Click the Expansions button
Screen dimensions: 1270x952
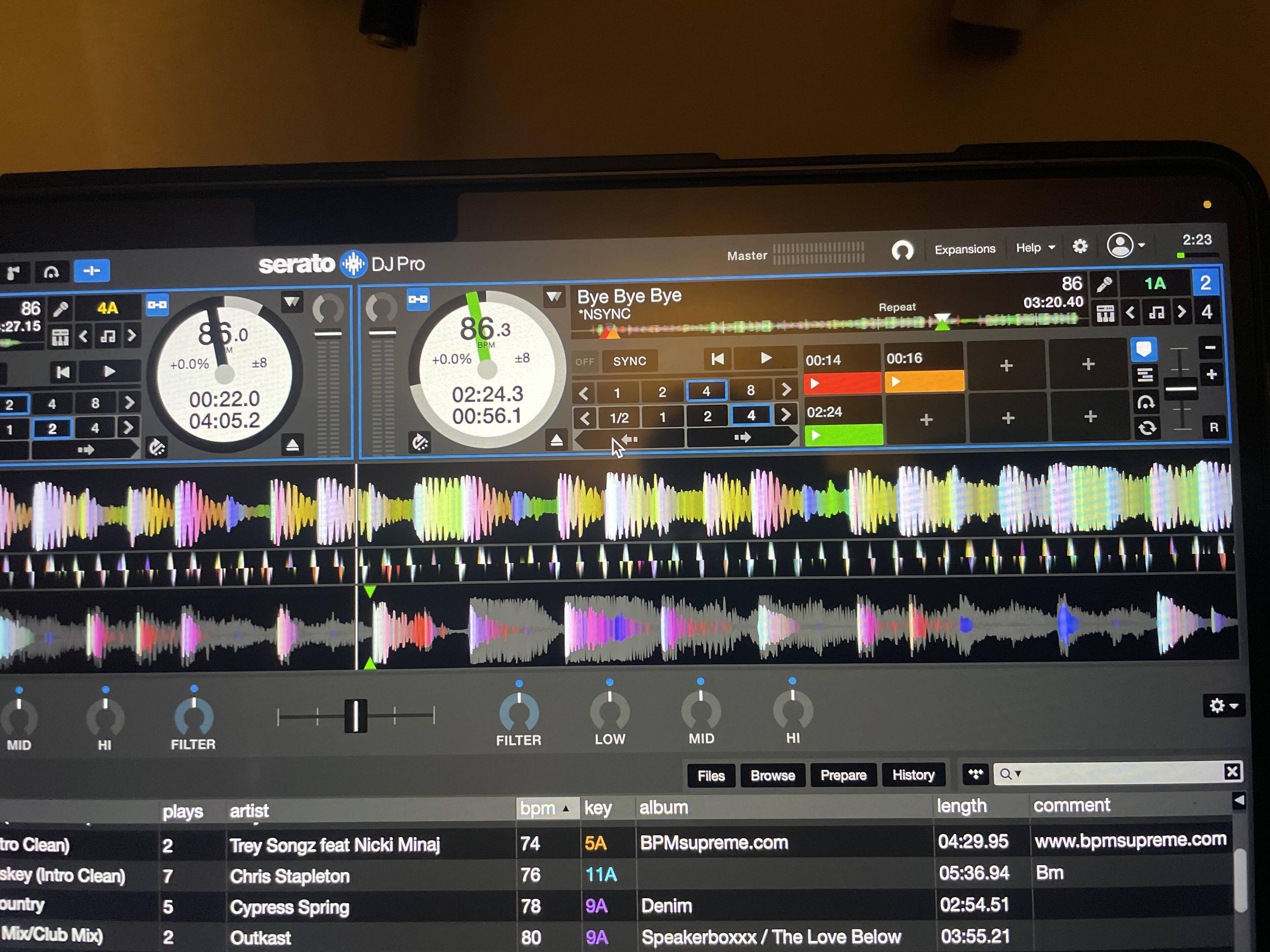(964, 249)
